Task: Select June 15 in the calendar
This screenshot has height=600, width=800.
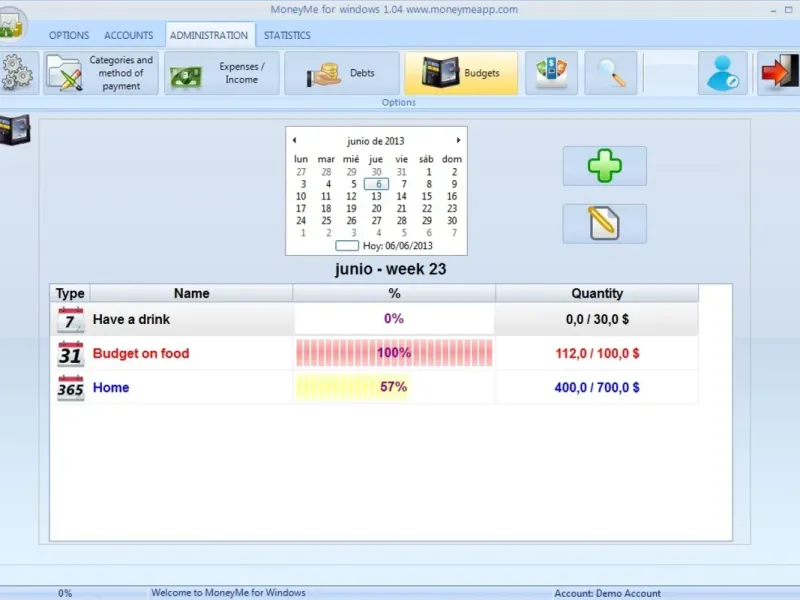Action: click(427, 196)
